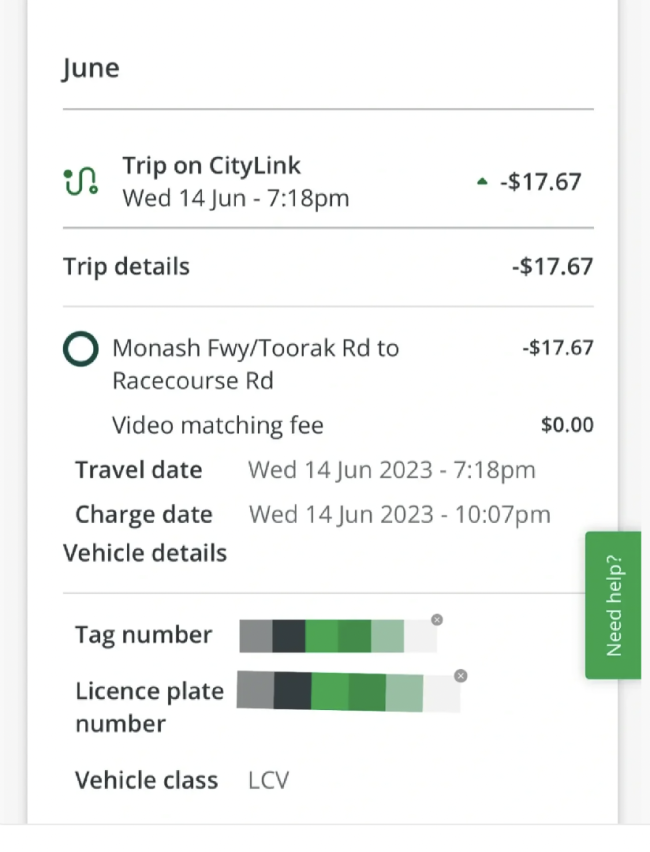Screen dimensions: 650x852
Task: Click the Trip on CityLink title
Action: (x=211, y=166)
